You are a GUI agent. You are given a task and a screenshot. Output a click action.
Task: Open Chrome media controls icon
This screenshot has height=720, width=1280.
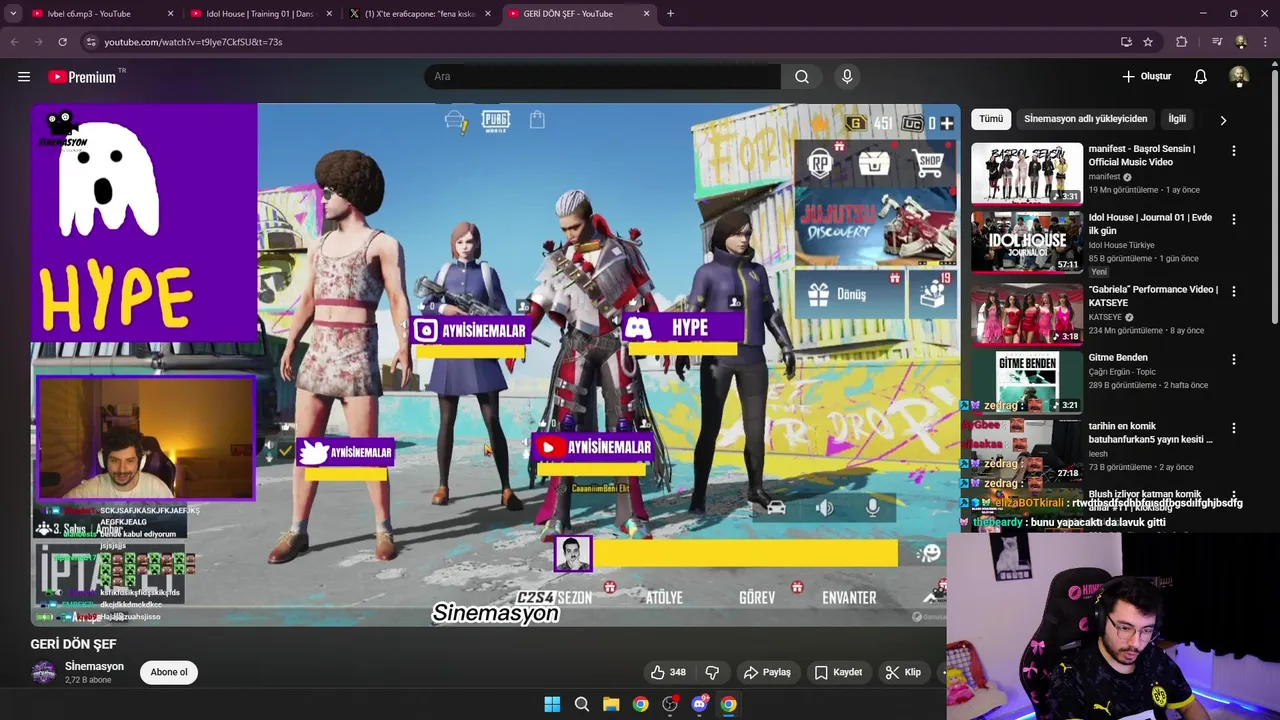(x=1217, y=42)
